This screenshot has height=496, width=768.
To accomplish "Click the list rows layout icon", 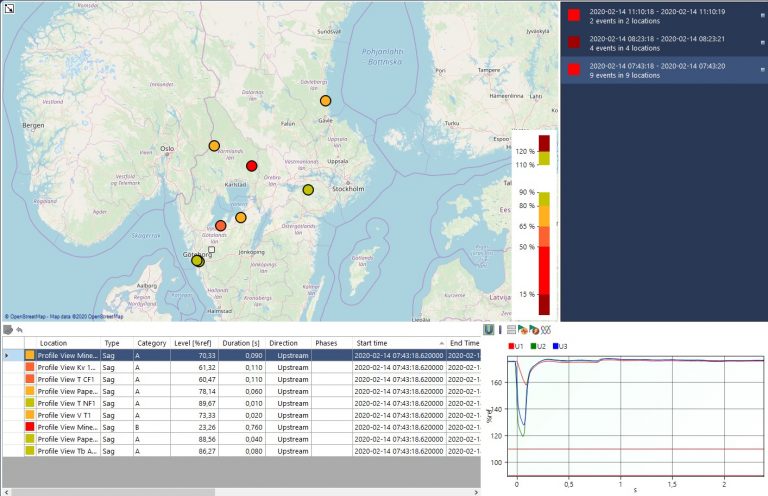I will coord(511,330).
